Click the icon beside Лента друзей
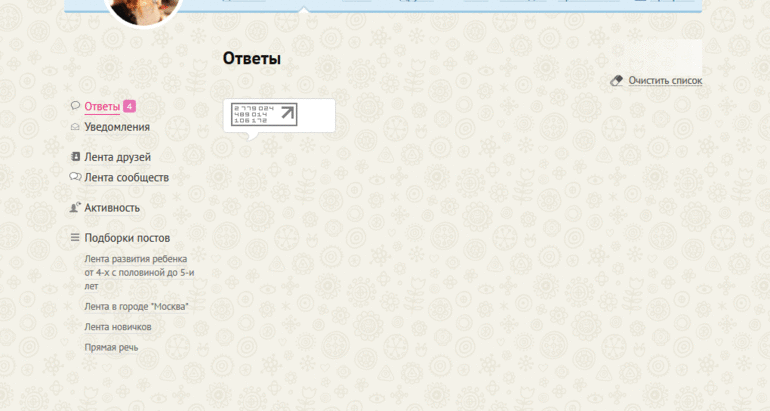This screenshot has height=411, width=770. tap(75, 157)
